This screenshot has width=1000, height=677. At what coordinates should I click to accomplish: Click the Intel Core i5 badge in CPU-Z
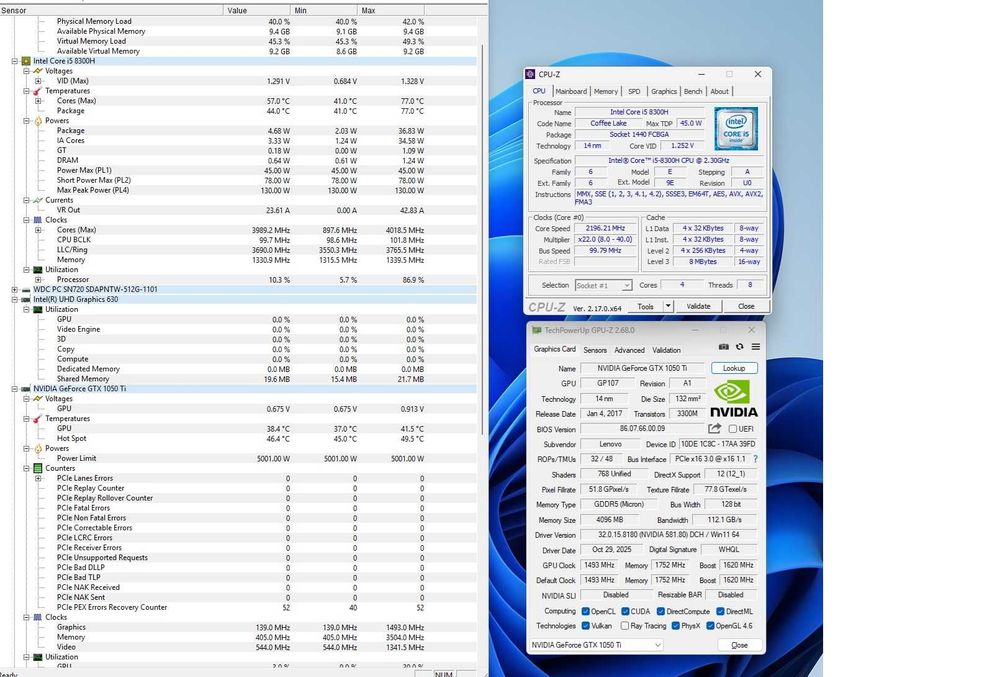tap(736, 129)
